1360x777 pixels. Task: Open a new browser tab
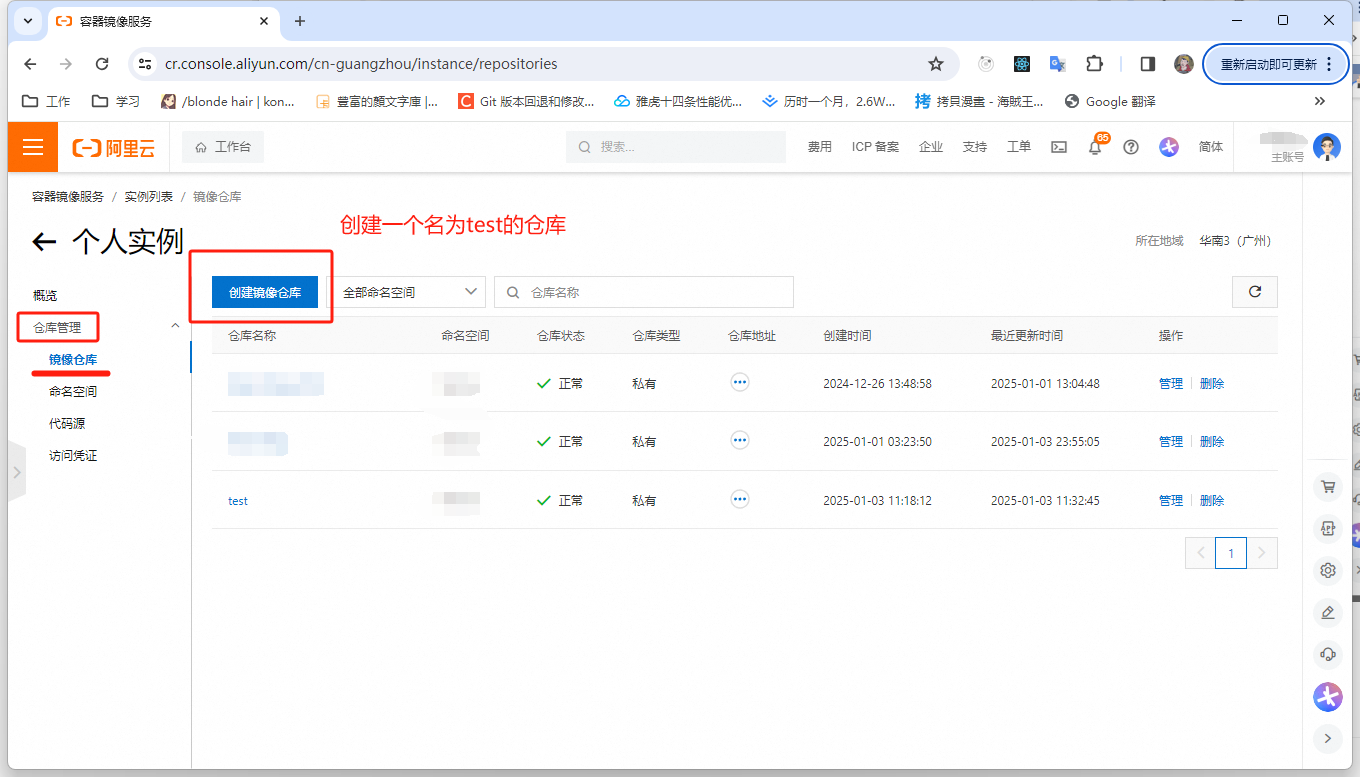[300, 21]
